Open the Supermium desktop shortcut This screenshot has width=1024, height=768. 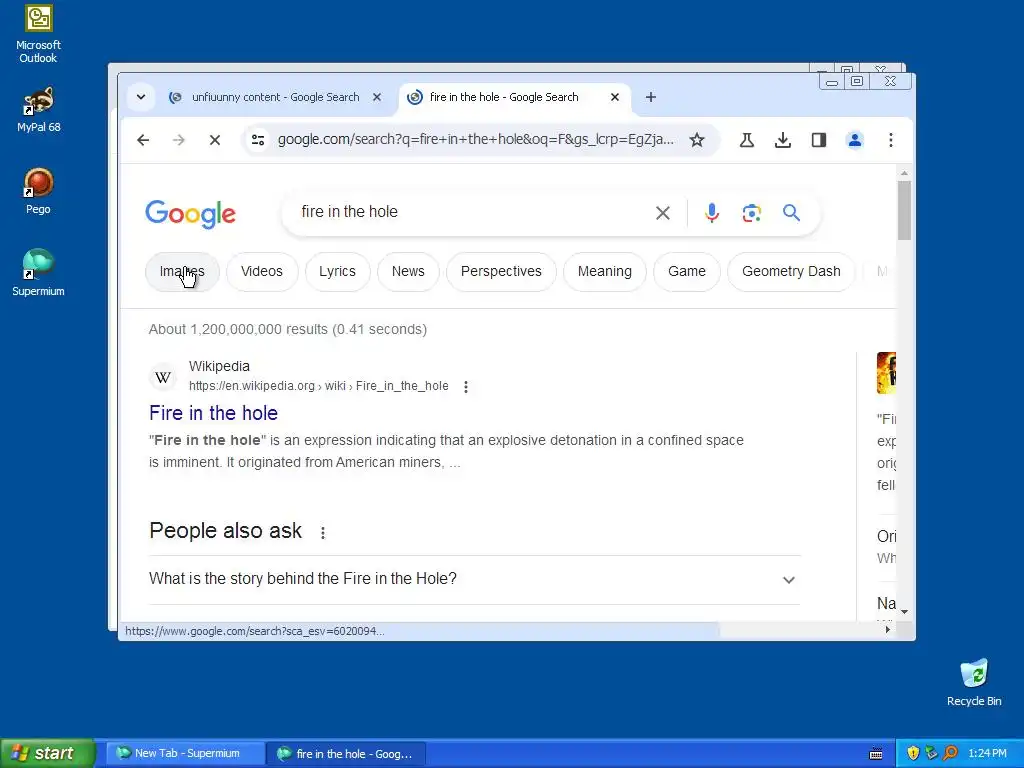38,272
